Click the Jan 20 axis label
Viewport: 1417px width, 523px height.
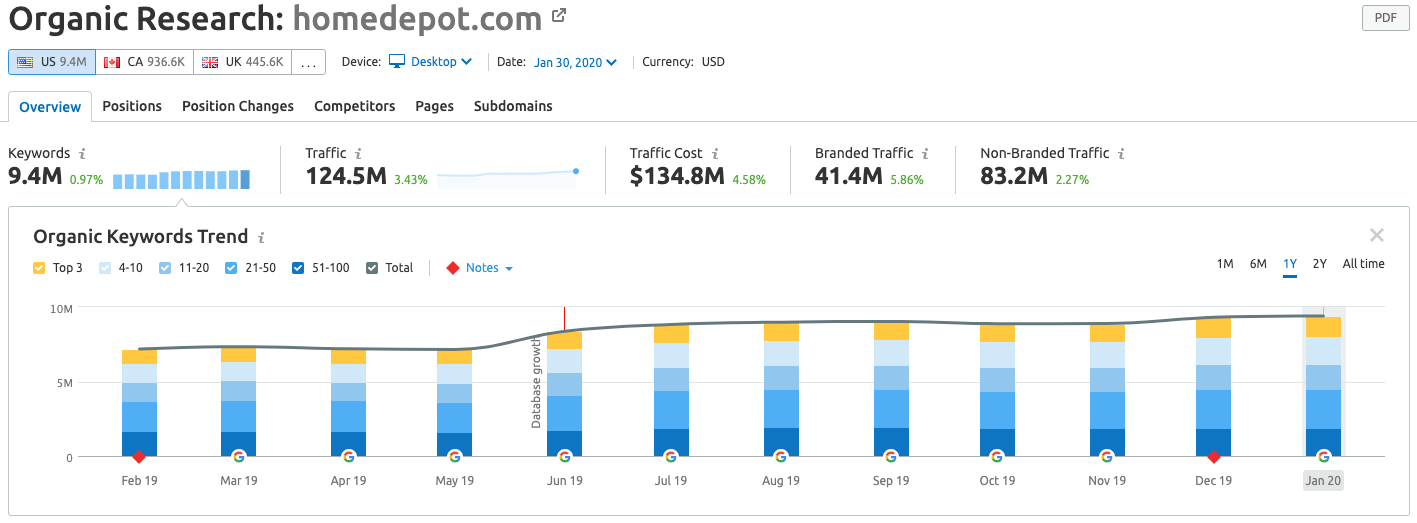pyautogui.click(x=1323, y=481)
